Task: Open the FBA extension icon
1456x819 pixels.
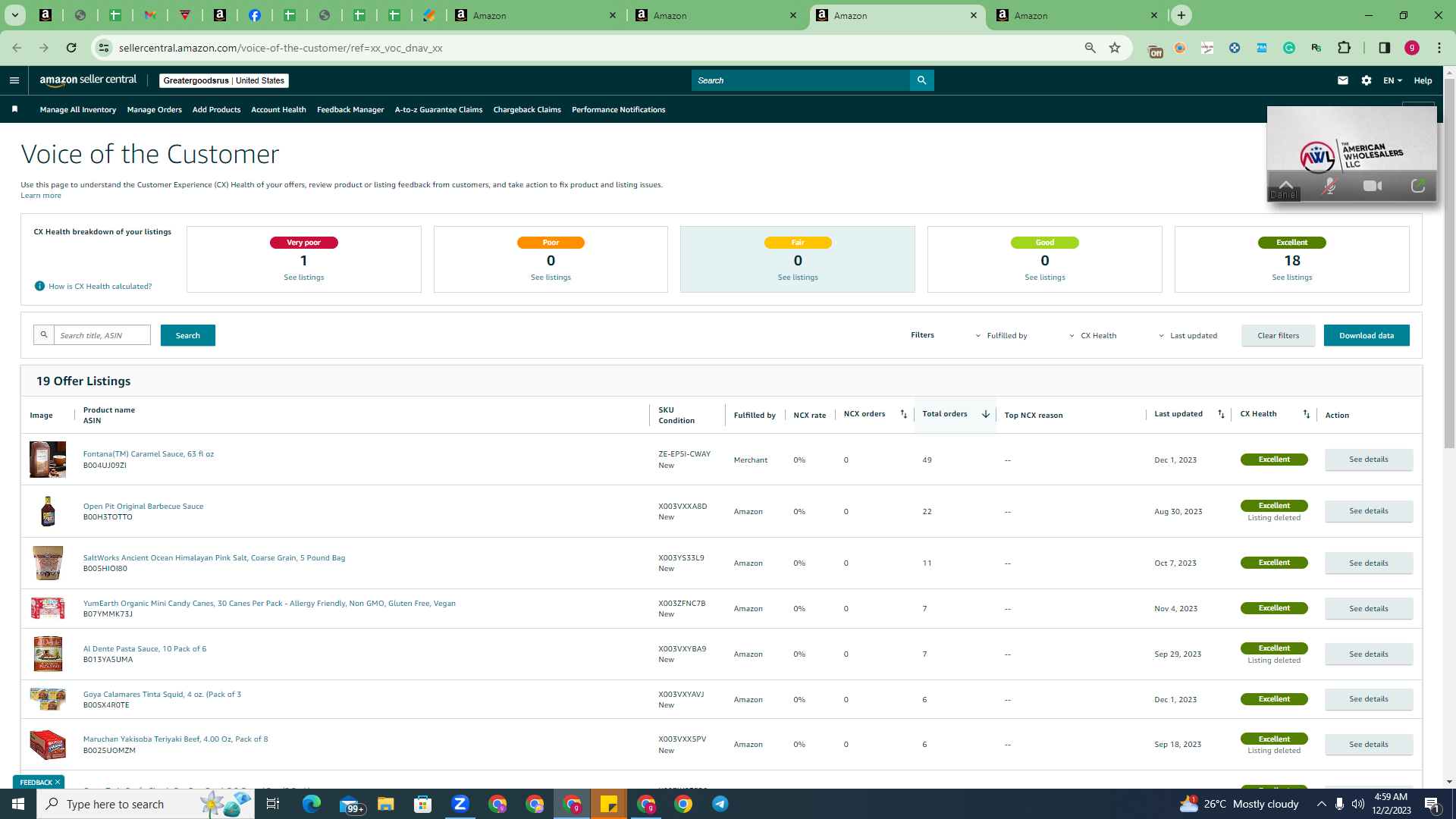Action: [x=1262, y=48]
